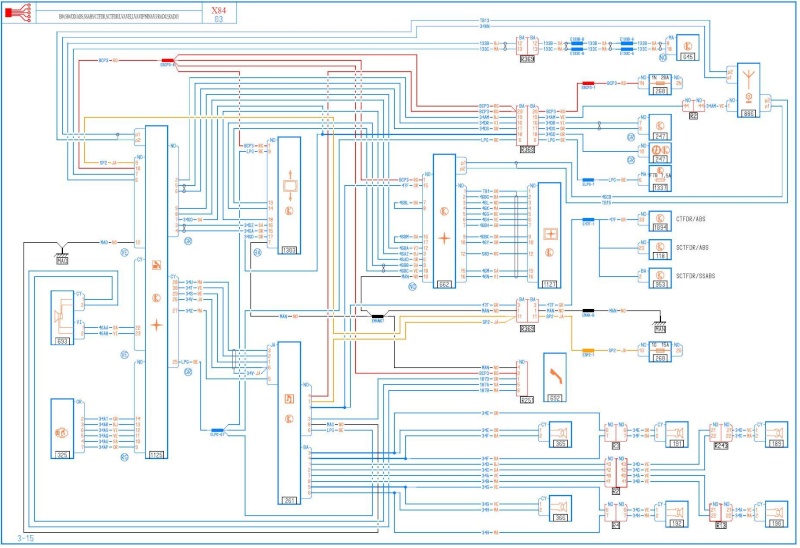Click the speaker symbol of component 366
This screenshot has height=548, width=800.
pos(560,507)
